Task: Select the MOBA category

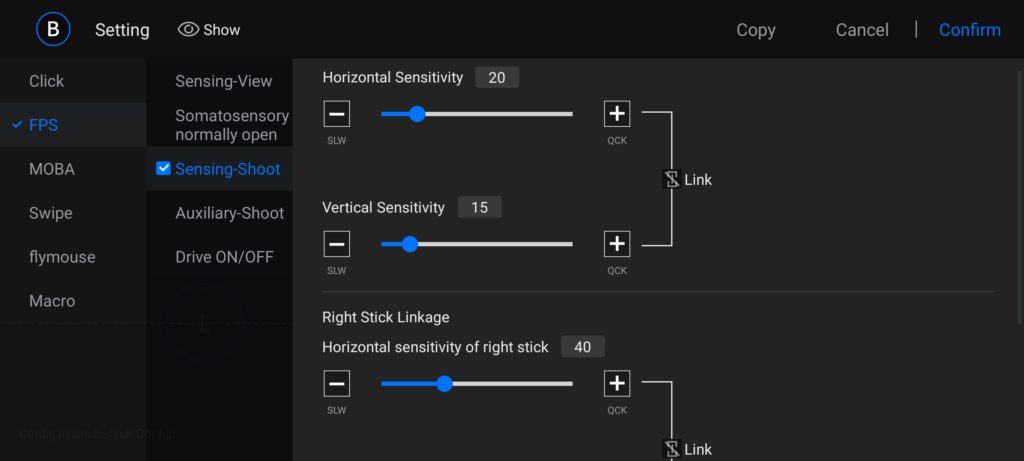Action: pyautogui.click(x=52, y=169)
